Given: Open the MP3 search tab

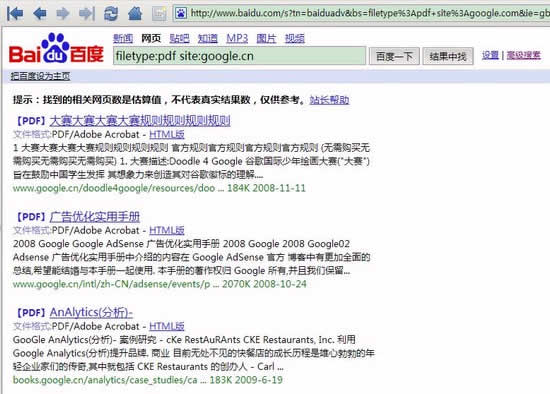Looking at the screenshot, I should point(237,38).
